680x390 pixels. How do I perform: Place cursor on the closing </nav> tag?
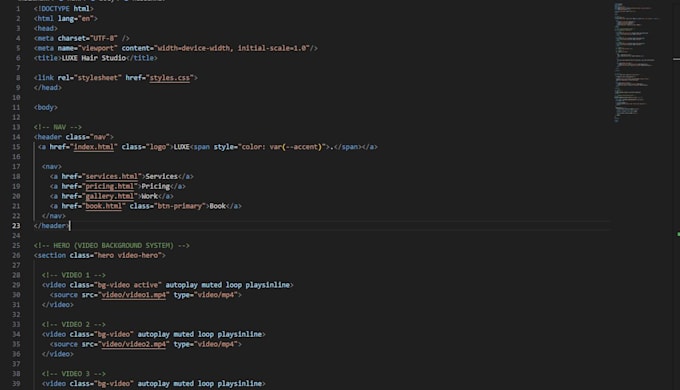tap(54, 216)
